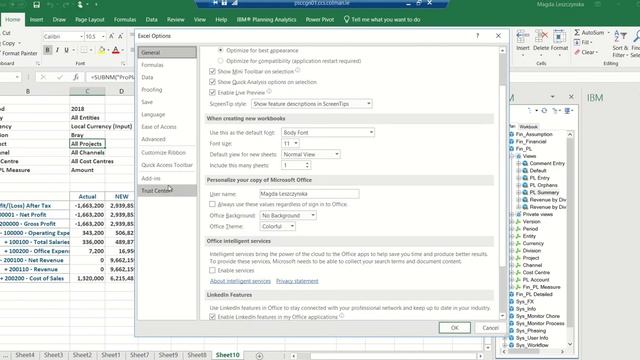Click the Clear eraser icon
This screenshot has height=360, width=640.
coord(577,52)
